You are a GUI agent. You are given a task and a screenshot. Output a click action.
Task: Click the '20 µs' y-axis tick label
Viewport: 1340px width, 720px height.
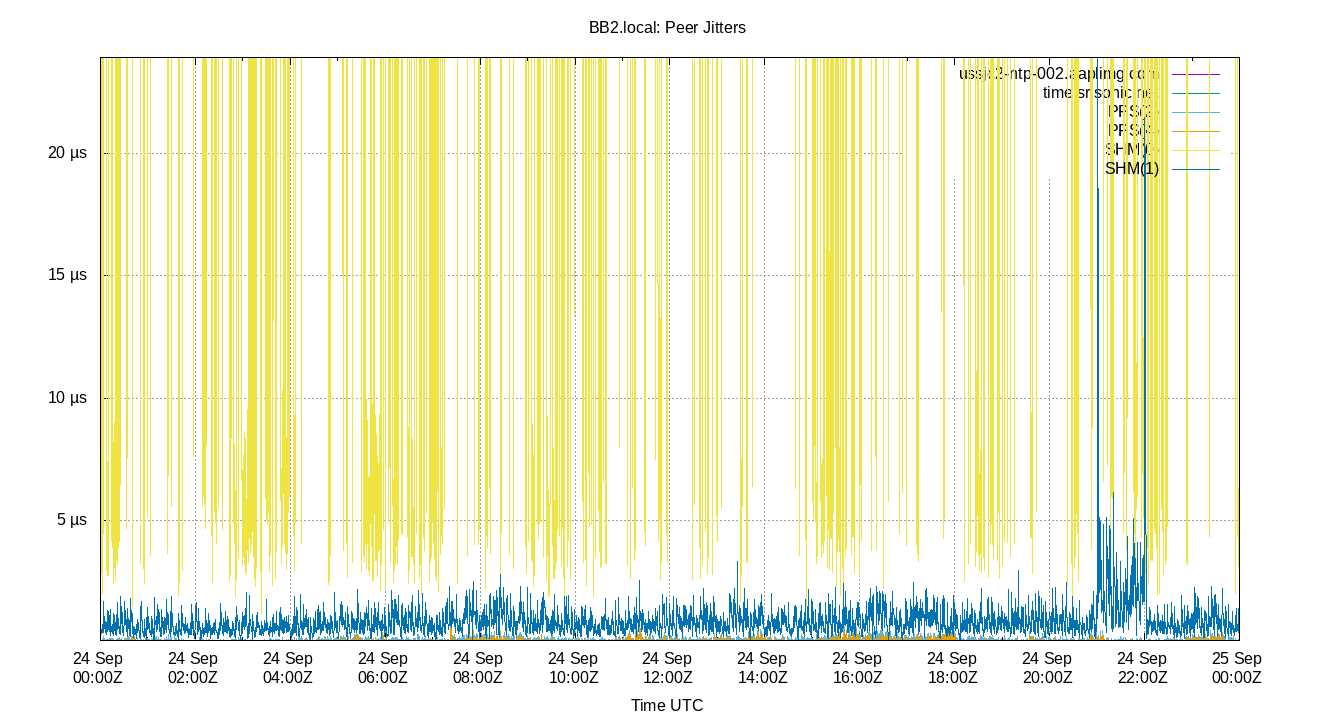point(67,153)
